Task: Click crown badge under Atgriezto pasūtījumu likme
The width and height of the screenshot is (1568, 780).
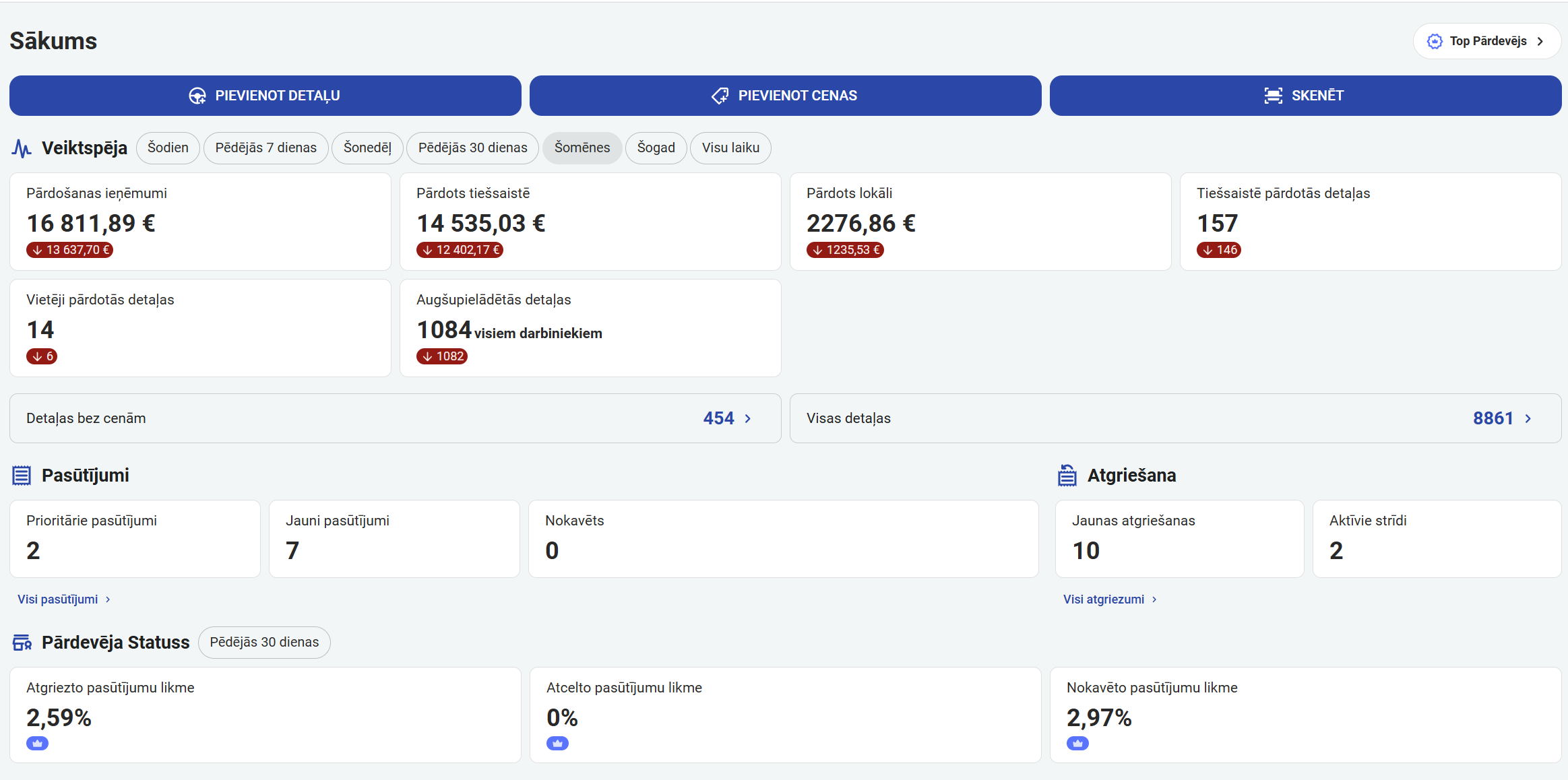Action: pyautogui.click(x=37, y=744)
